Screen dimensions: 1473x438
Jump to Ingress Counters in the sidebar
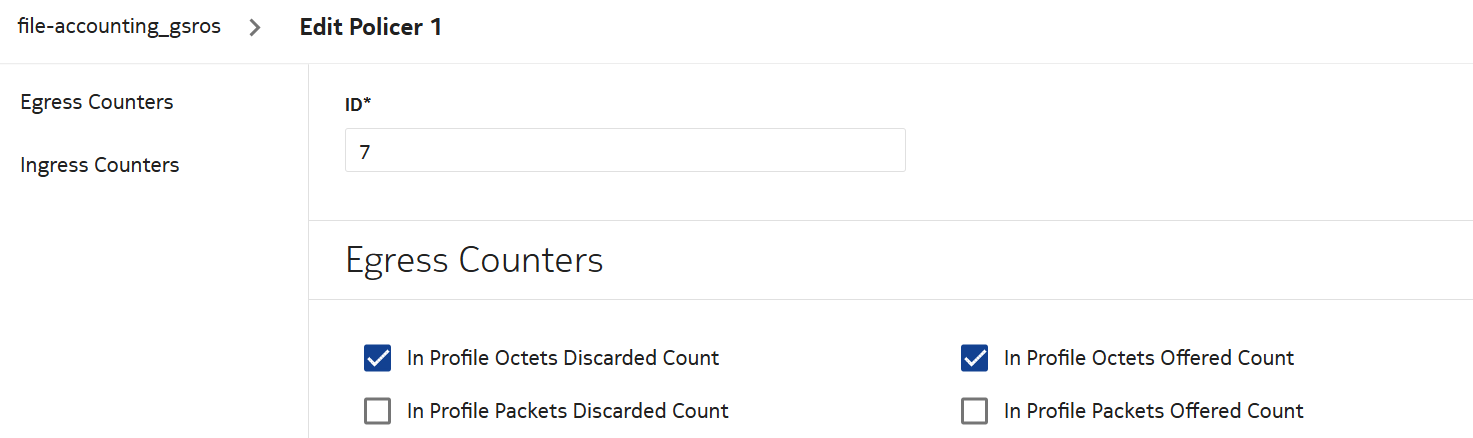(100, 165)
